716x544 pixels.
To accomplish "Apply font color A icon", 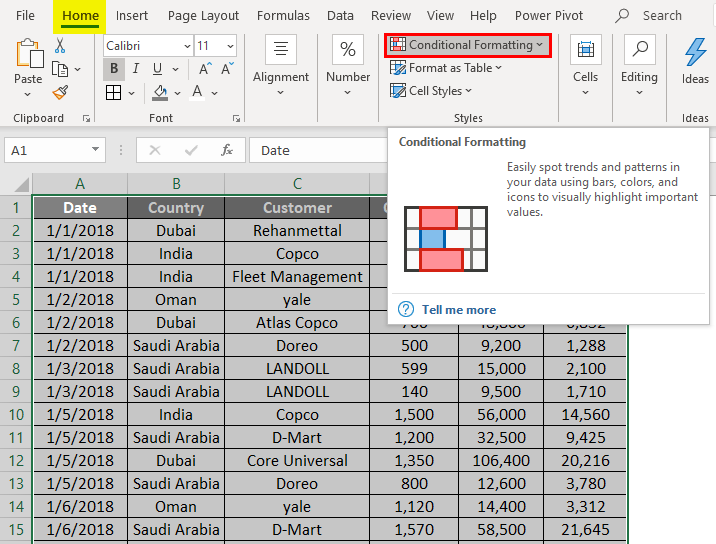I will (x=197, y=93).
